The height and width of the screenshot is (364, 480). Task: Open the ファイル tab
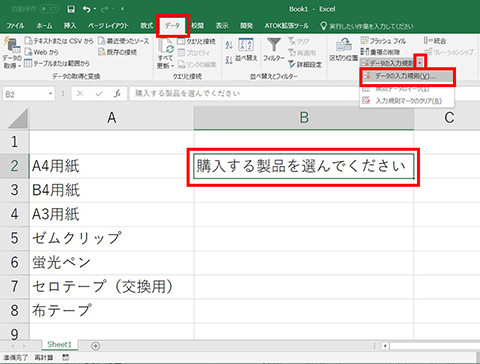[x=15, y=26]
